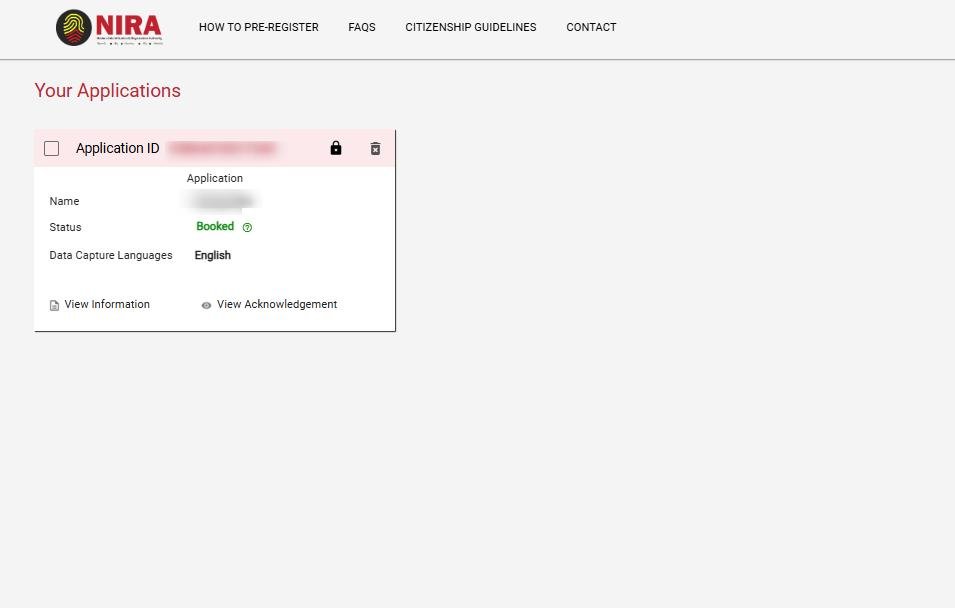Click the document icon beside View Information
This screenshot has height=608, width=955.
coord(55,305)
